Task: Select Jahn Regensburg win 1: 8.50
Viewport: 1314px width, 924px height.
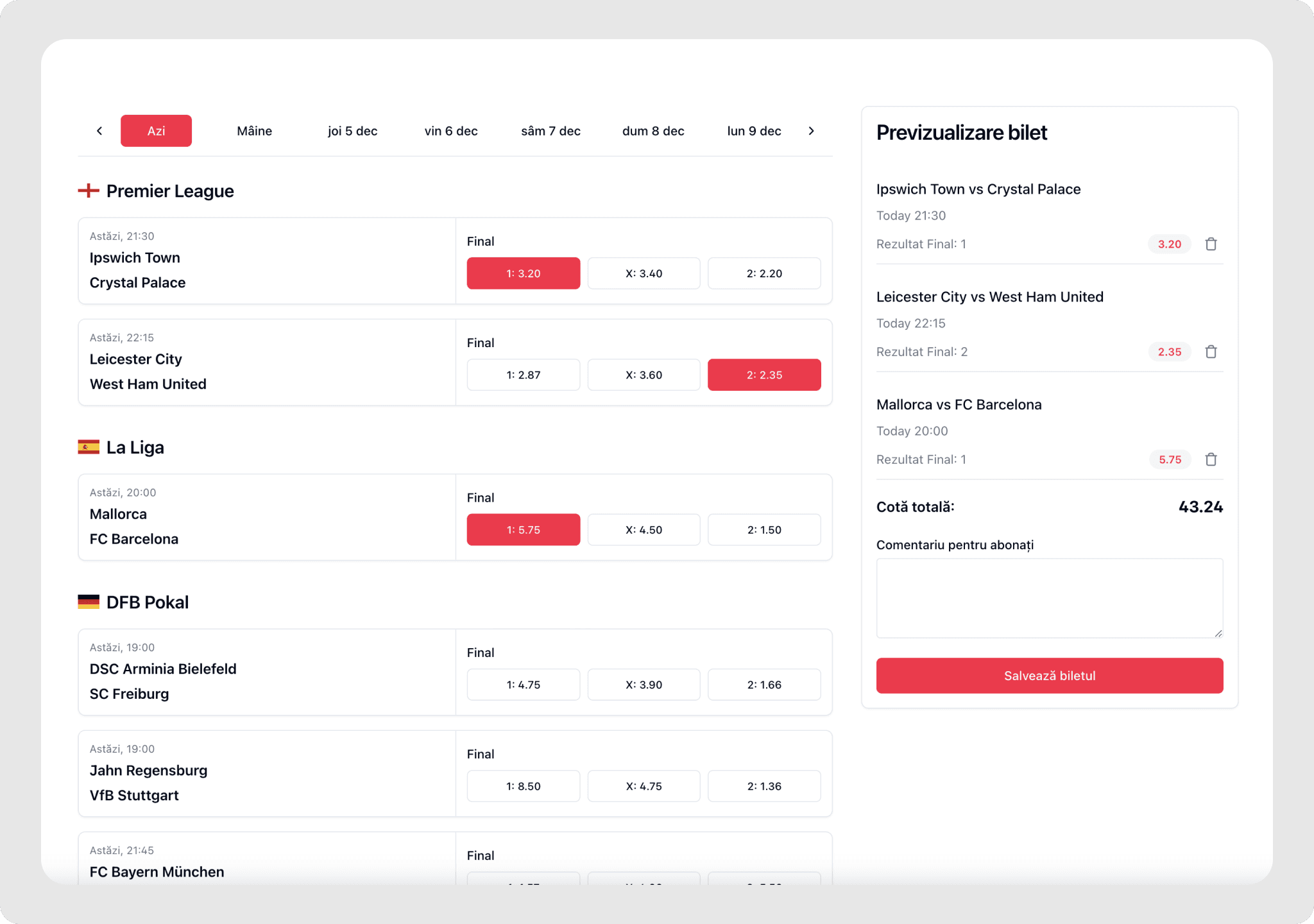Action: click(x=524, y=786)
